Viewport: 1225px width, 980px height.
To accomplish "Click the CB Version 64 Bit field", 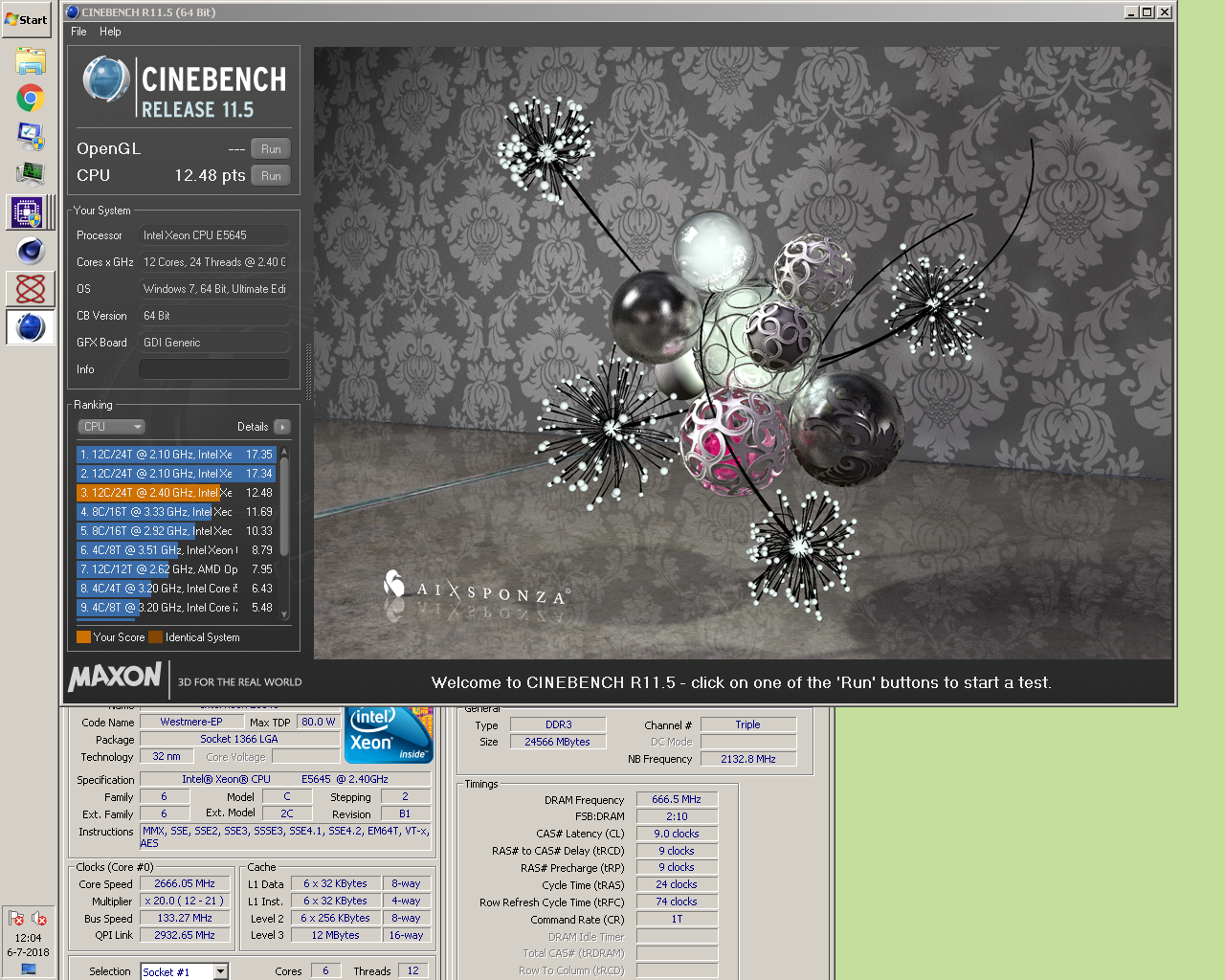I will point(214,316).
